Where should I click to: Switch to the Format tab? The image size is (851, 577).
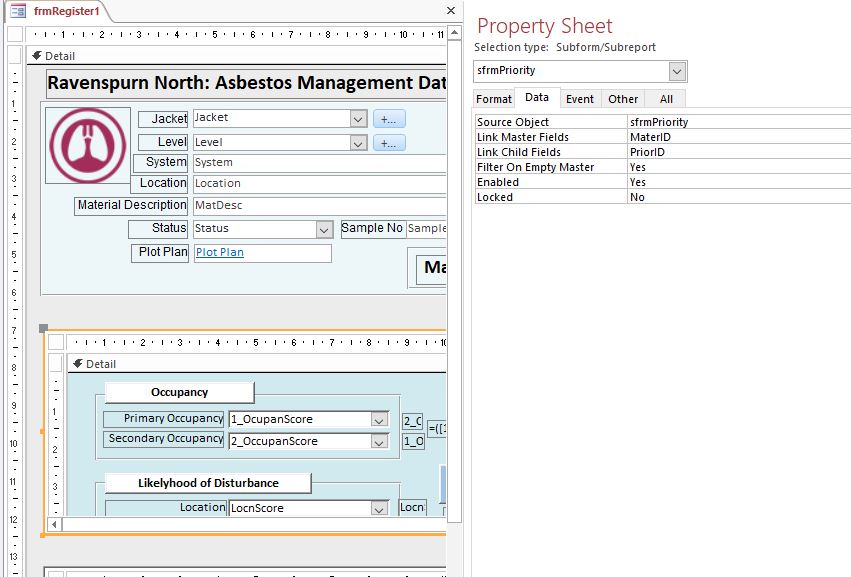coord(494,99)
